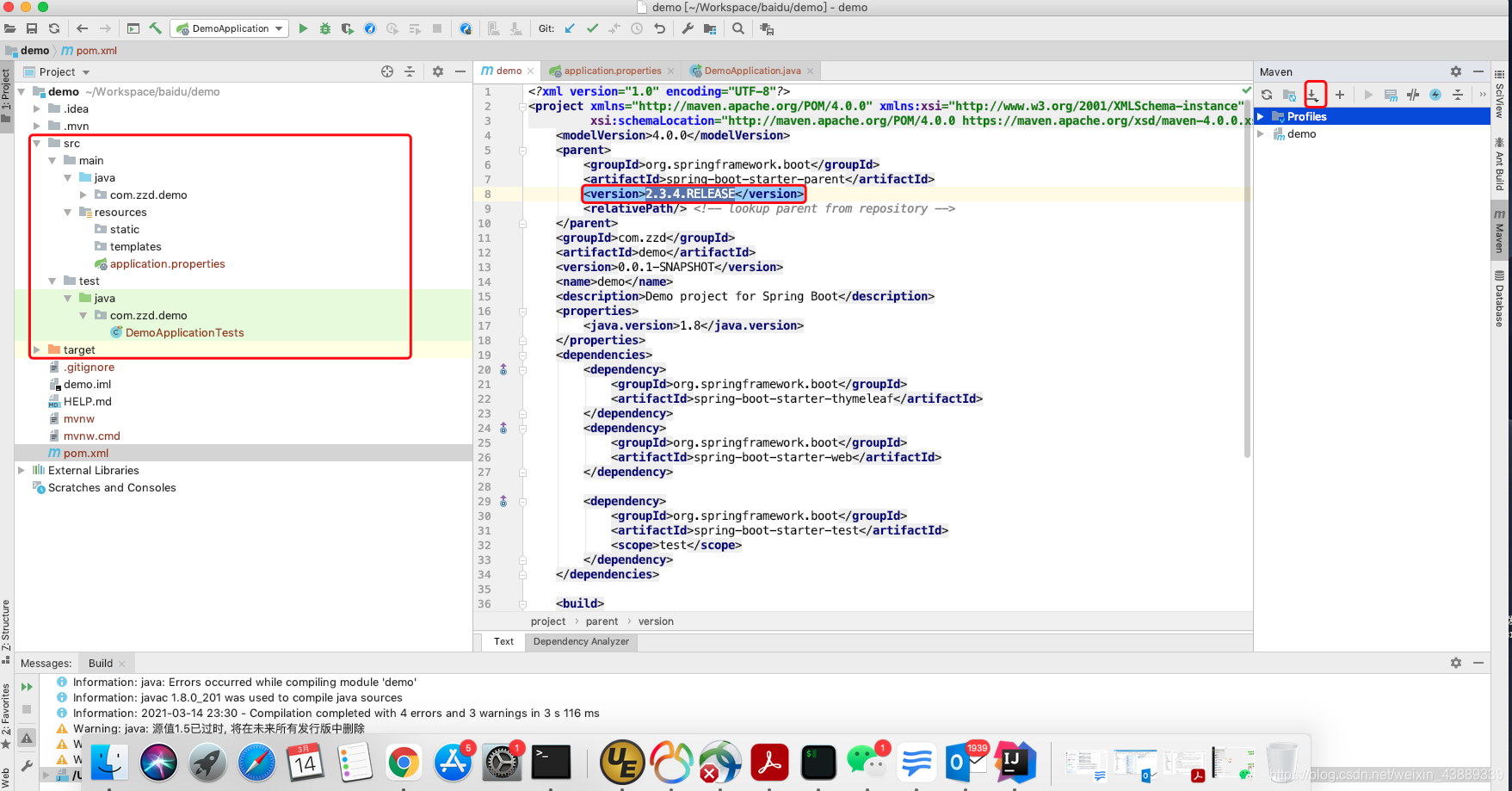
Task: Open Settings via the wrench icon
Action: 688,28
